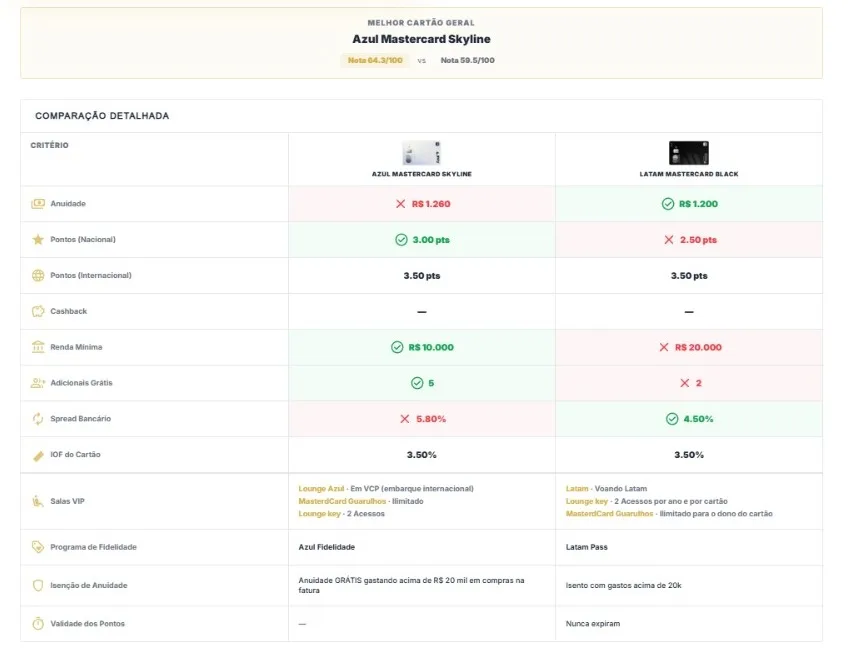Click the Spread Bancário row label

pos(81,419)
